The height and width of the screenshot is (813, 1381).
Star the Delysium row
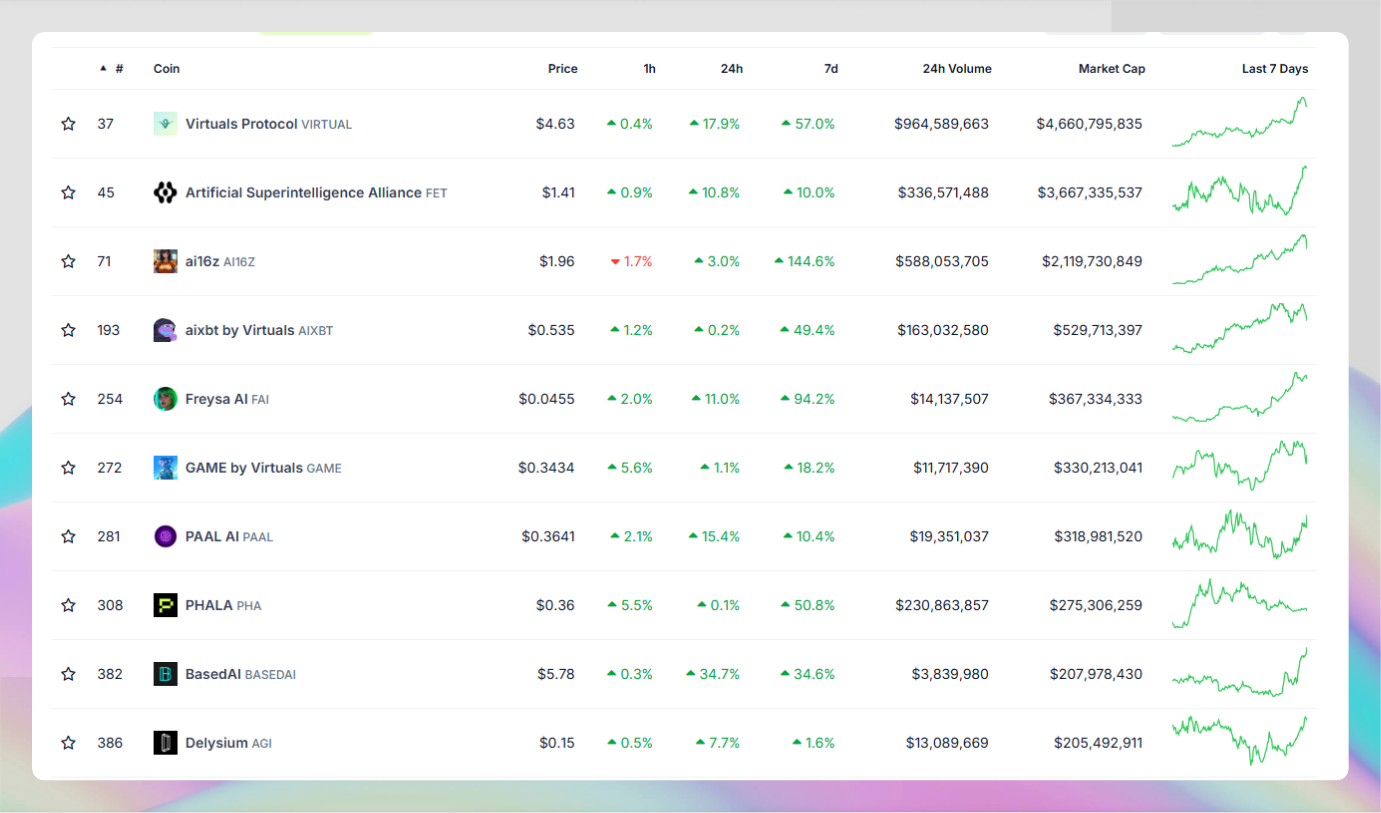click(x=68, y=743)
